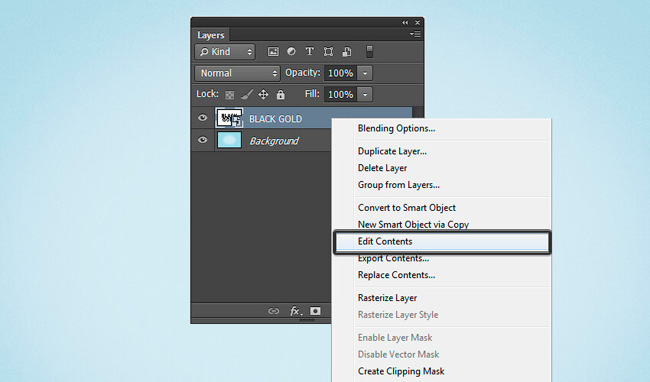Click the BLACK GOLD layer thumbnail

pos(229,118)
